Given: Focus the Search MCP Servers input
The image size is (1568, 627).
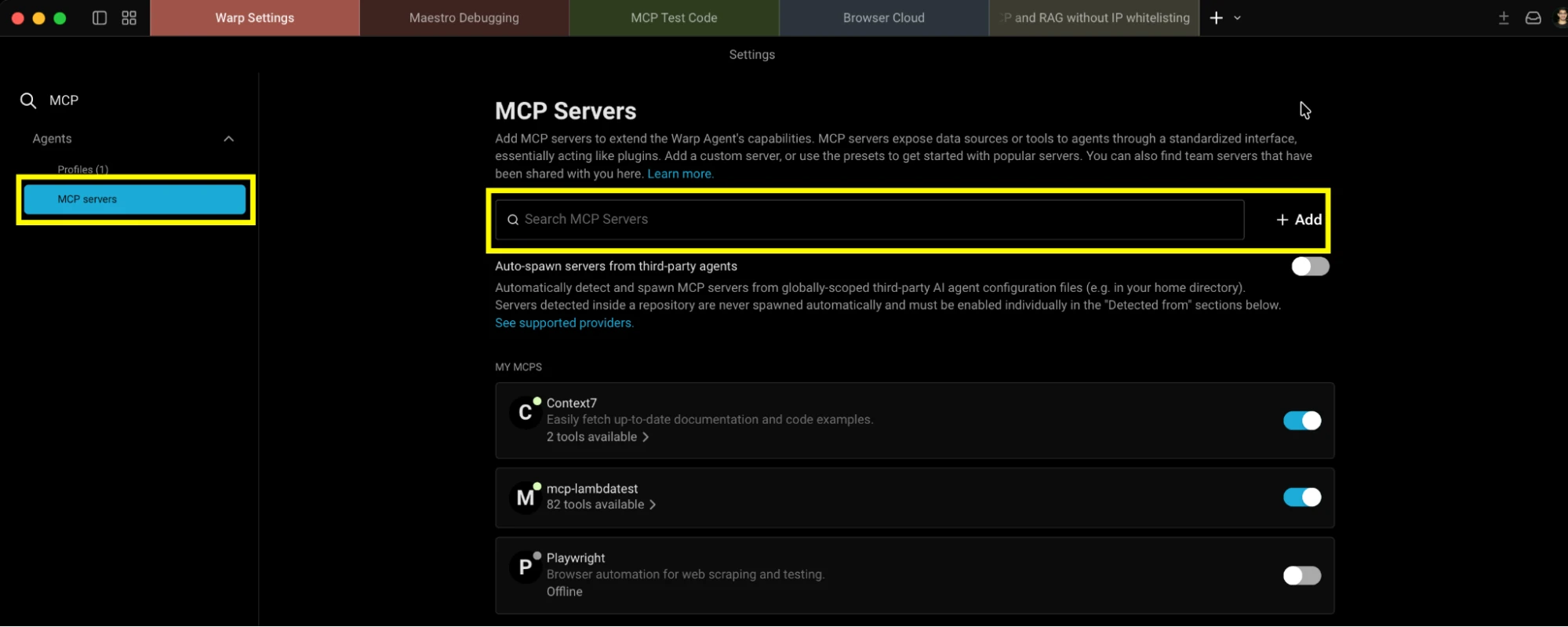Looking at the screenshot, I should click(869, 220).
